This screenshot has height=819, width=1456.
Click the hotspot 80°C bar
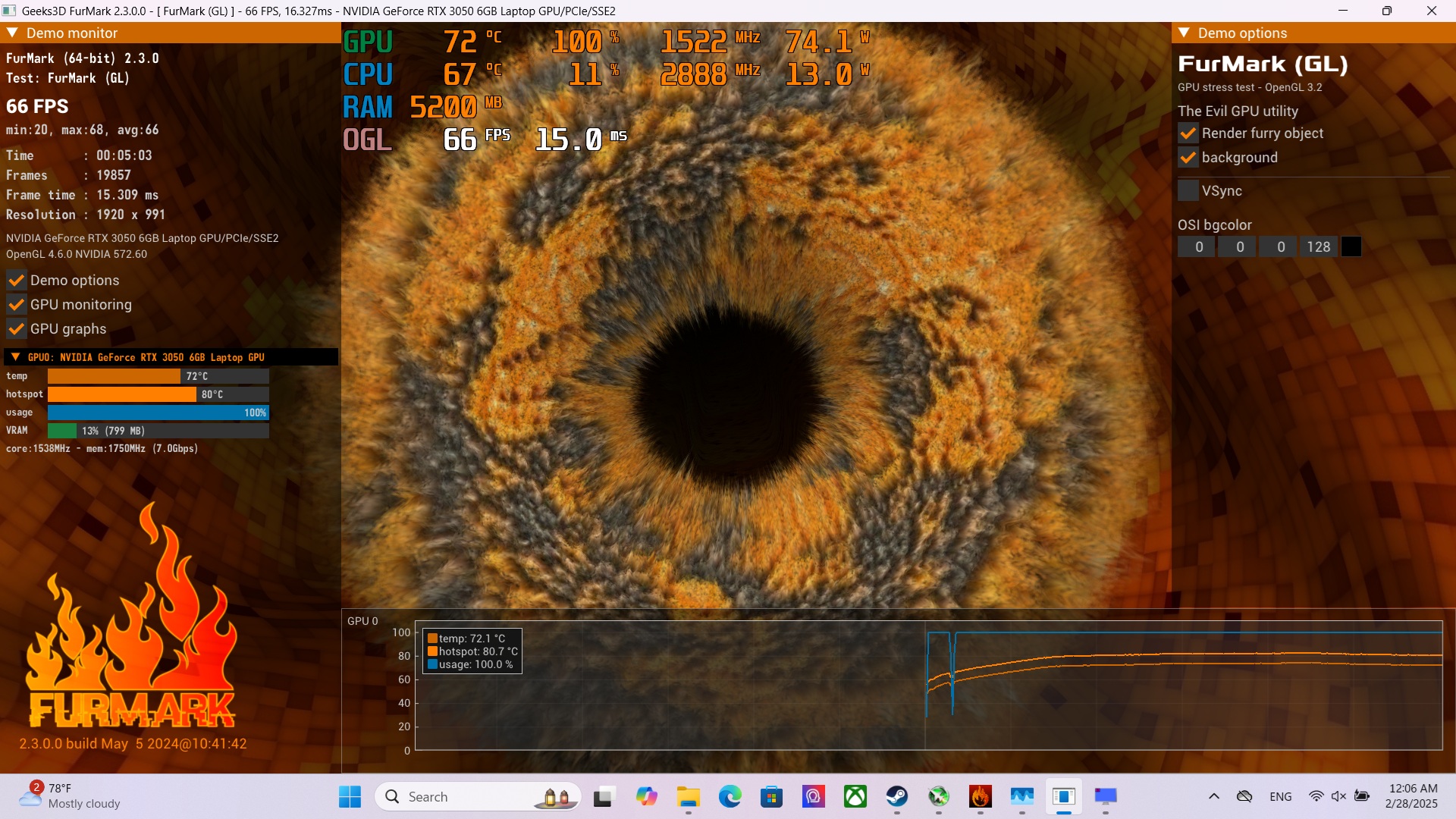pos(158,394)
